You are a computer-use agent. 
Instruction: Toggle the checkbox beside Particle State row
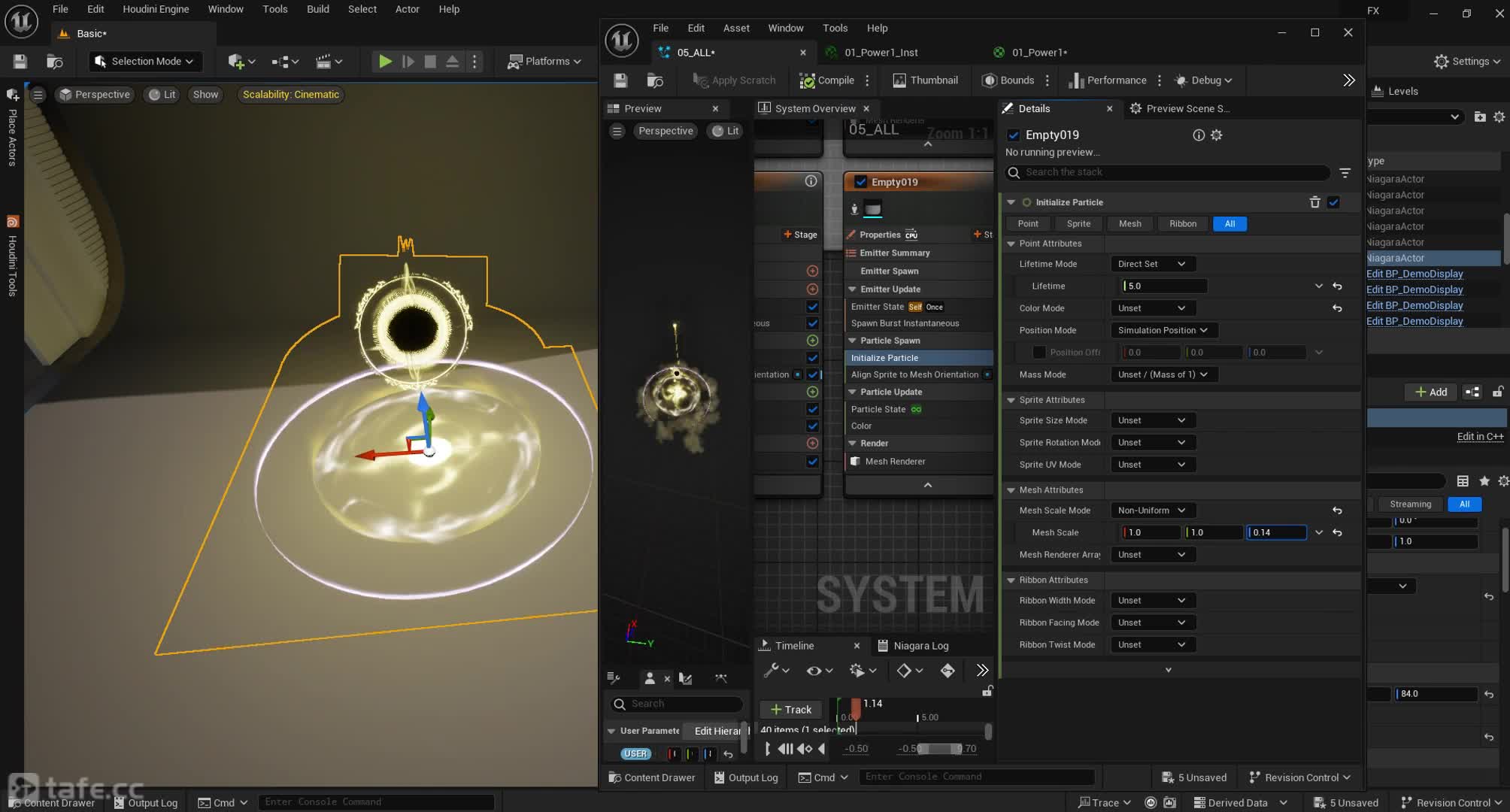pos(812,409)
